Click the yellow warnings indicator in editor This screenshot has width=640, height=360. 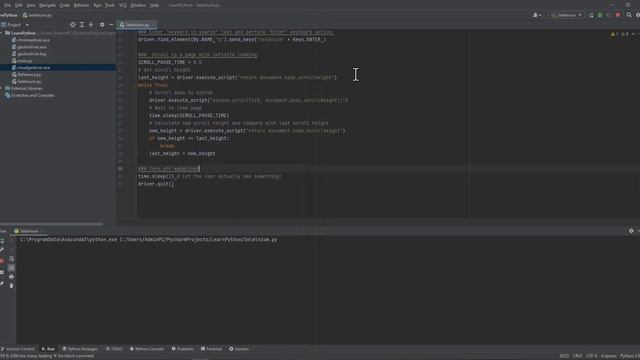(x=614, y=34)
